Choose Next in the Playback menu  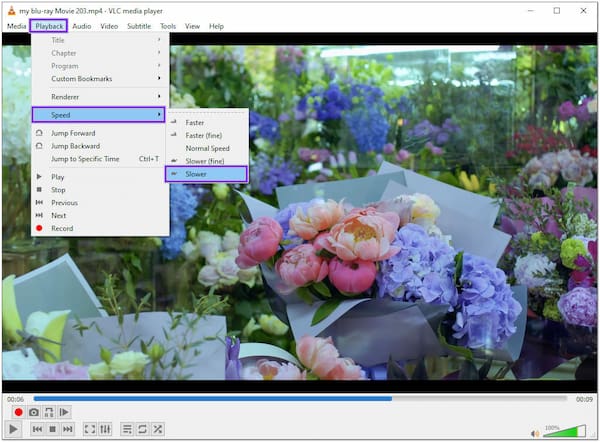100,215
